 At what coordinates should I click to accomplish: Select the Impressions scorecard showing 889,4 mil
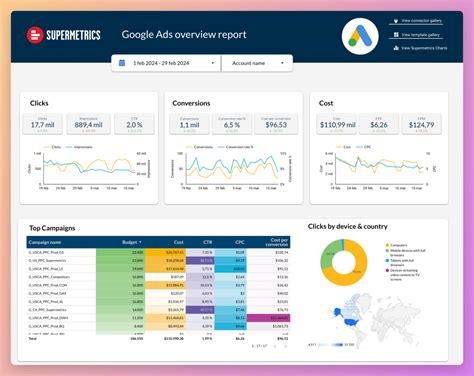pos(88,124)
